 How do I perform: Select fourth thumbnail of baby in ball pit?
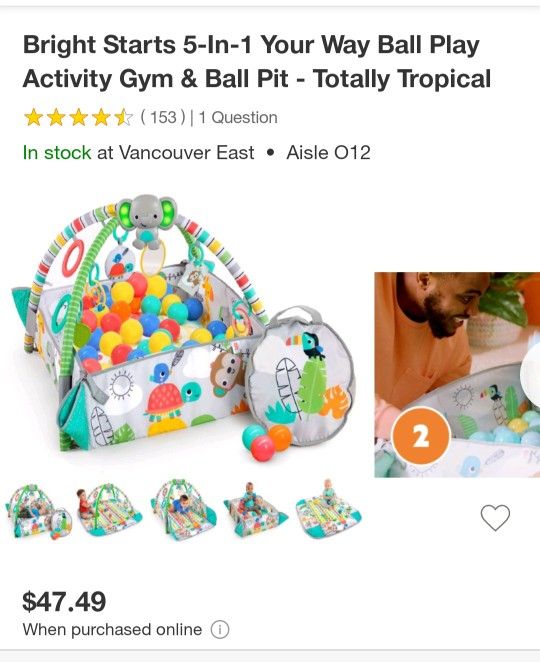(255, 510)
